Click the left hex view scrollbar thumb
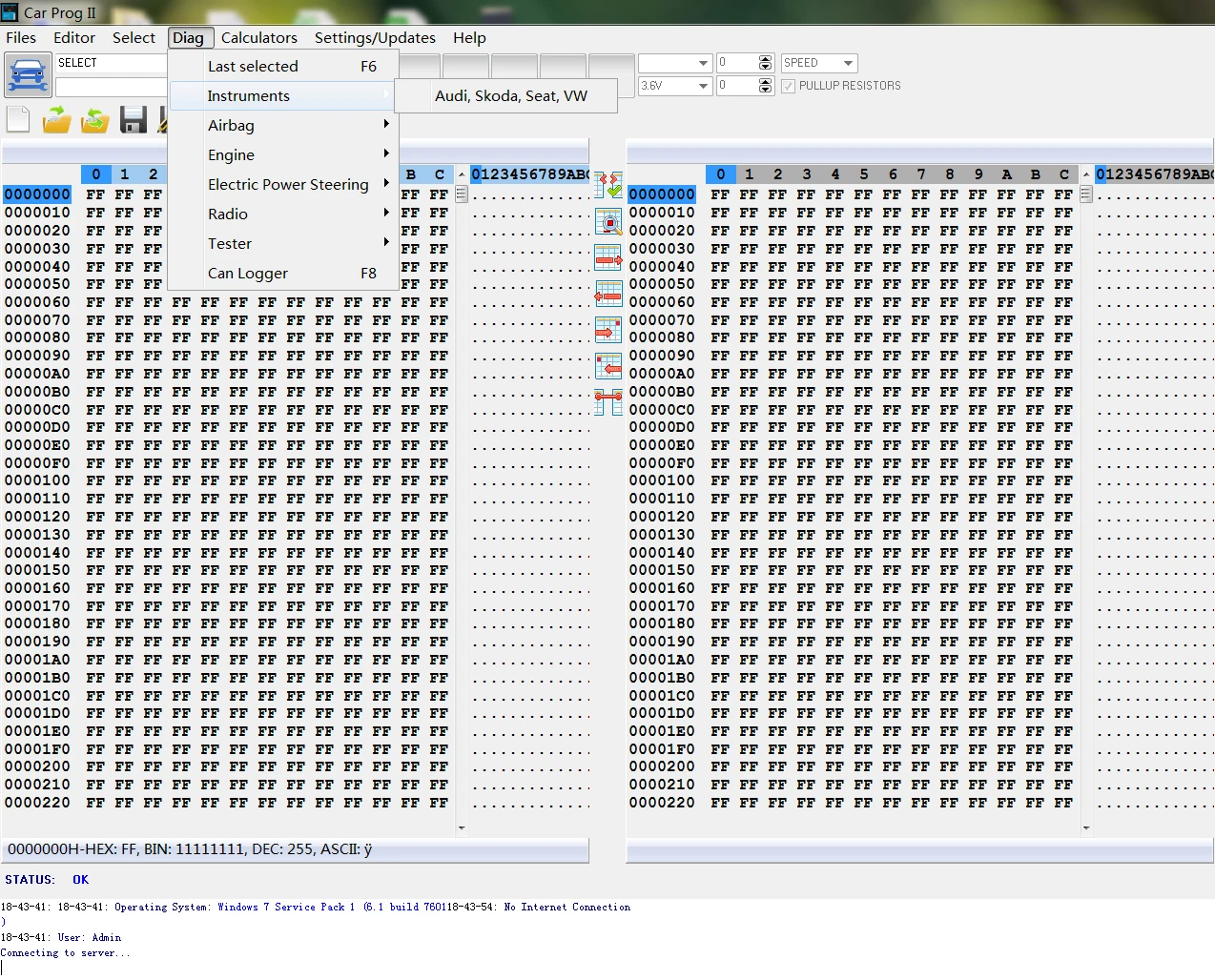 point(462,194)
